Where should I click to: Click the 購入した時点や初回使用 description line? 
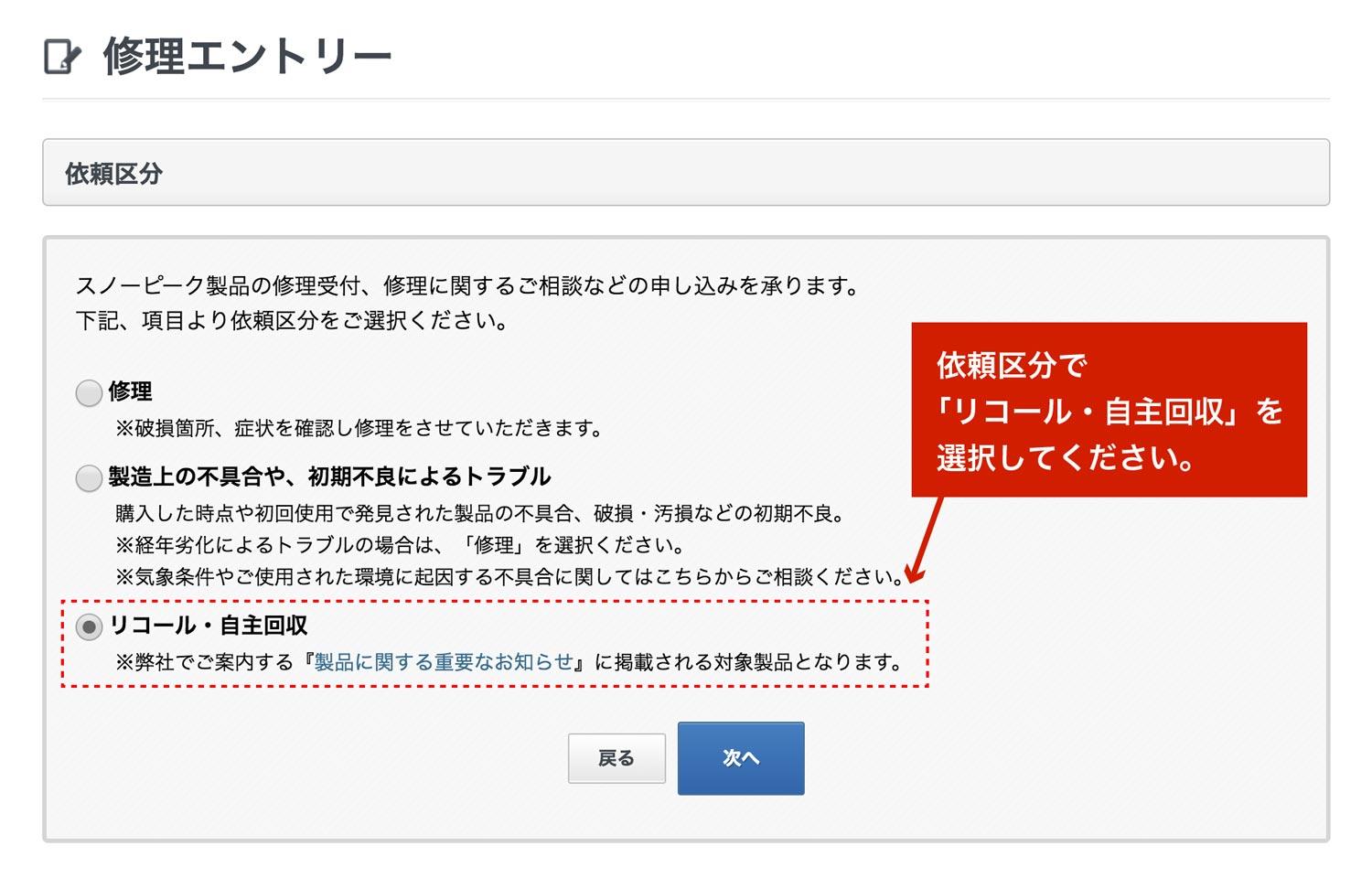[x=482, y=513]
